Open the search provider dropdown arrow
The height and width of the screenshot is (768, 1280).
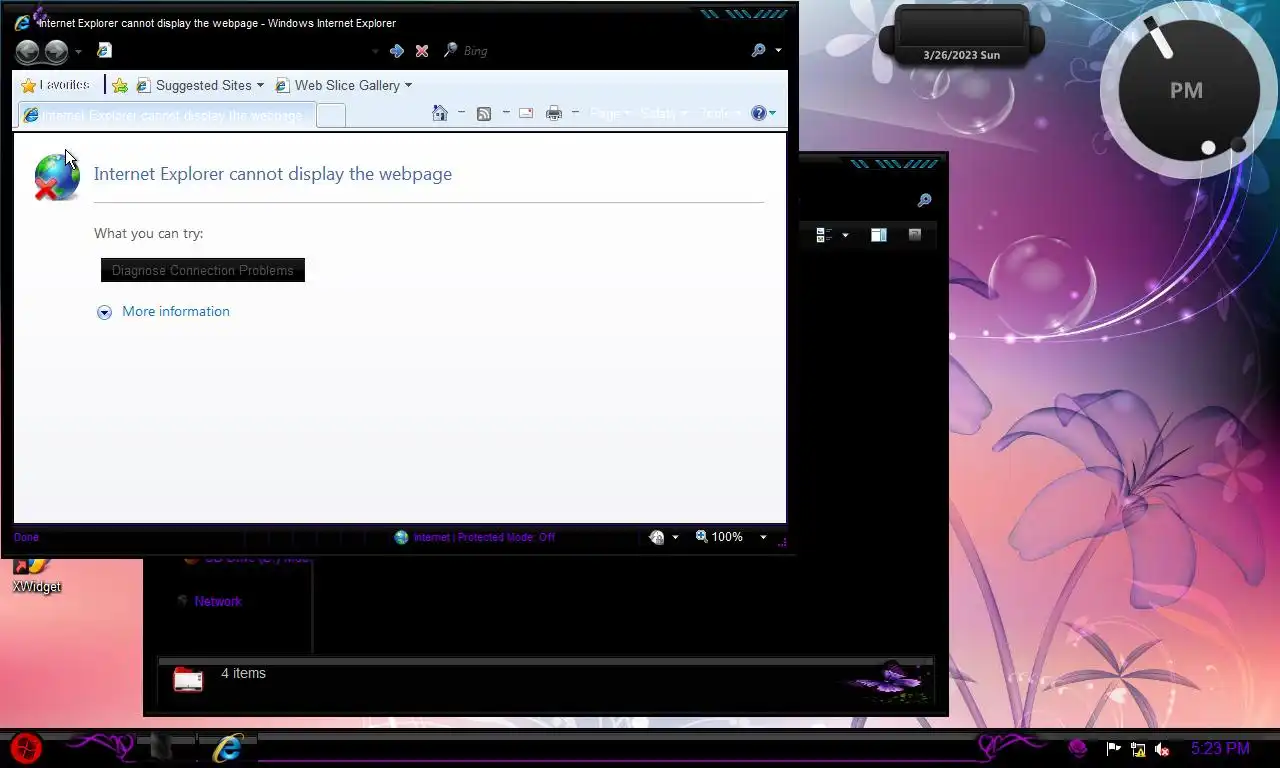pos(778,51)
